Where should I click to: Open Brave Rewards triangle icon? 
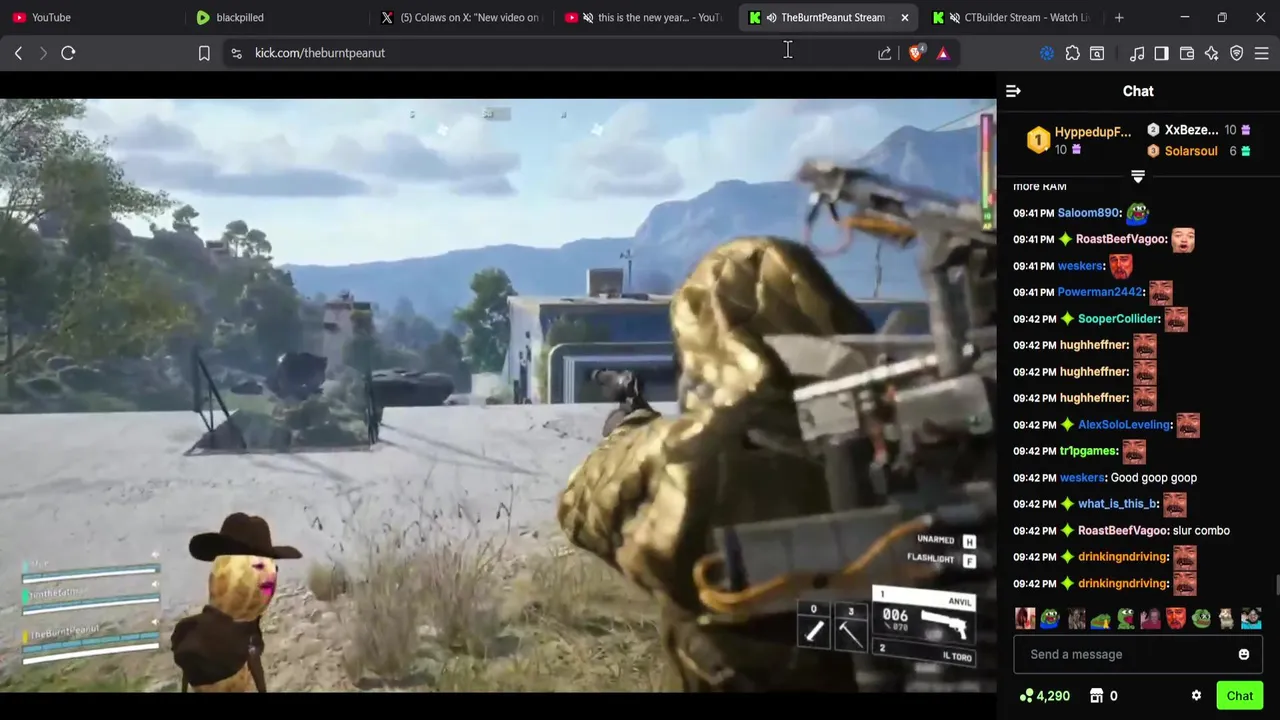pyautogui.click(x=943, y=53)
